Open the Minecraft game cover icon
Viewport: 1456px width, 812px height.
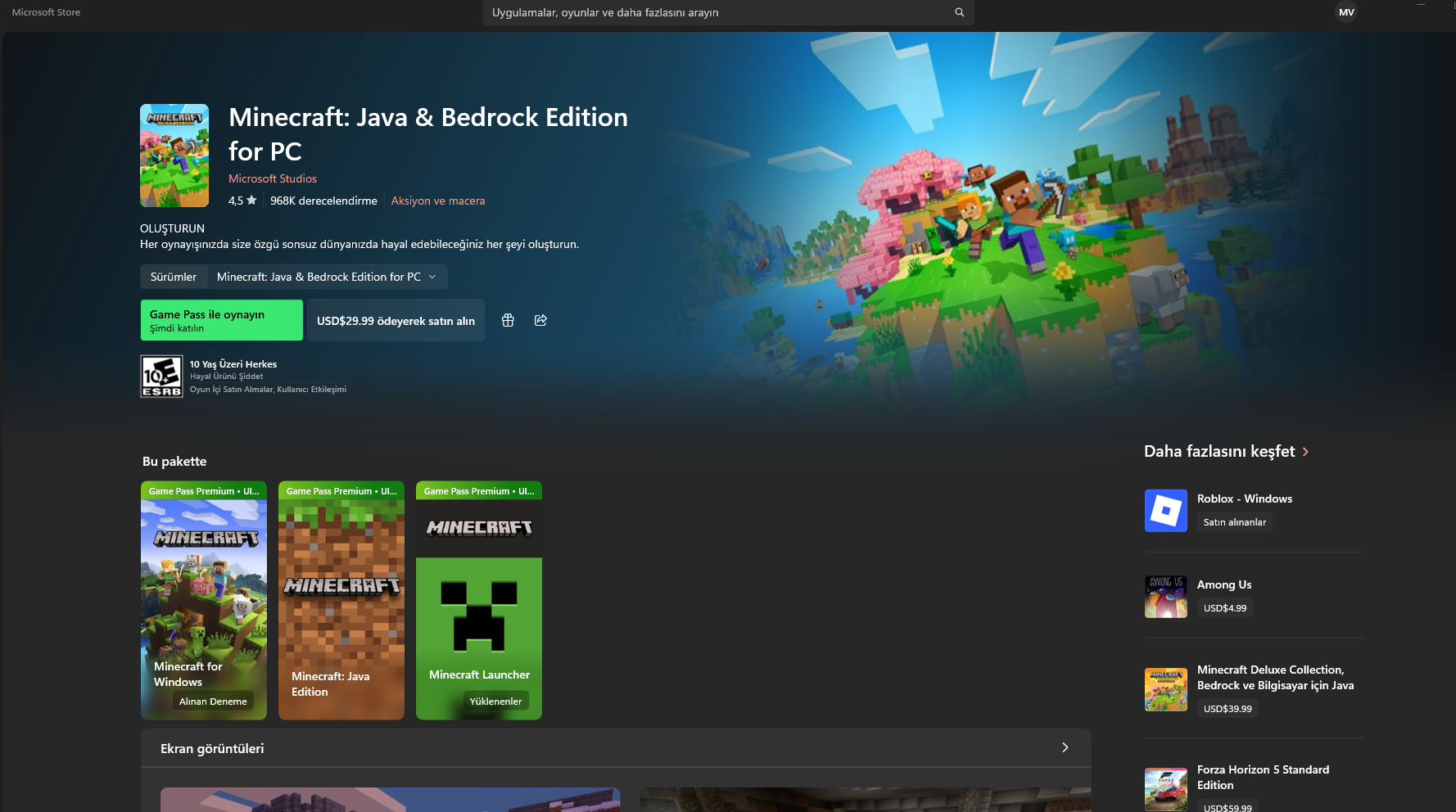click(174, 156)
